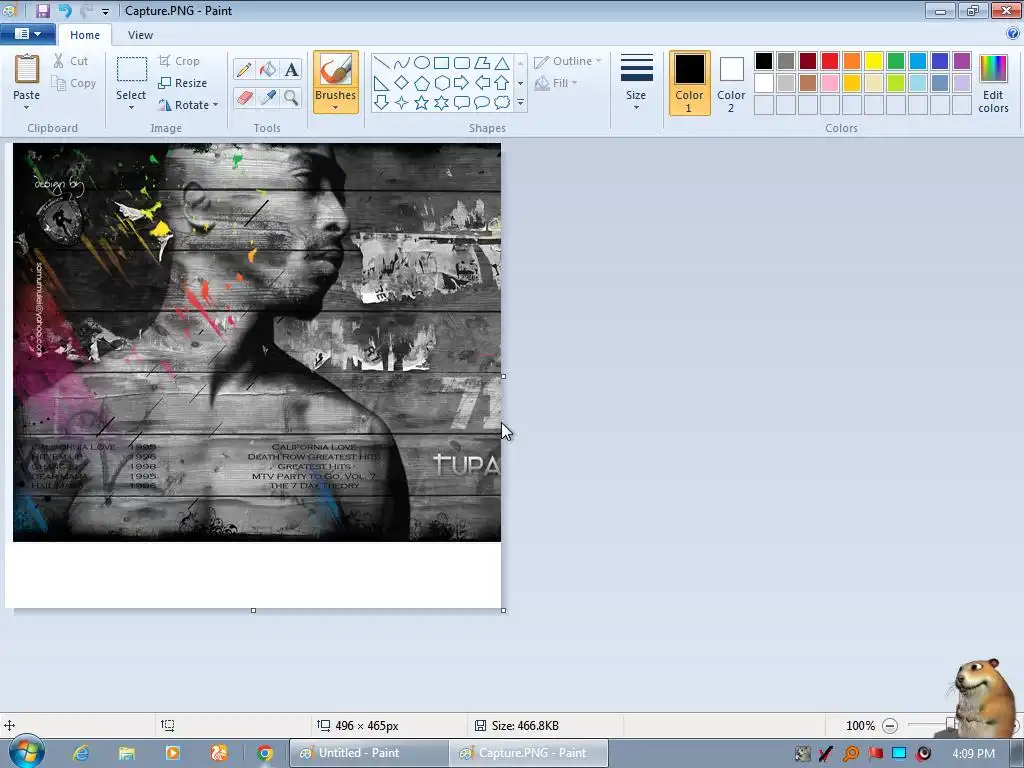Launch Internet Explorer from taskbar
This screenshot has height=768, width=1024.
pyautogui.click(x=81, y=753)
